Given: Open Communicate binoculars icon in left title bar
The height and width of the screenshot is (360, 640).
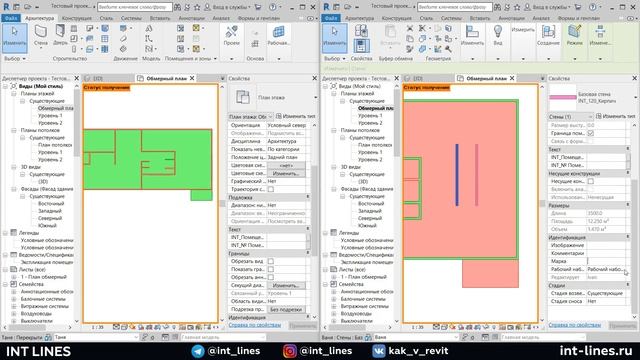Looking at the screenshot, I should coord(178,7).
